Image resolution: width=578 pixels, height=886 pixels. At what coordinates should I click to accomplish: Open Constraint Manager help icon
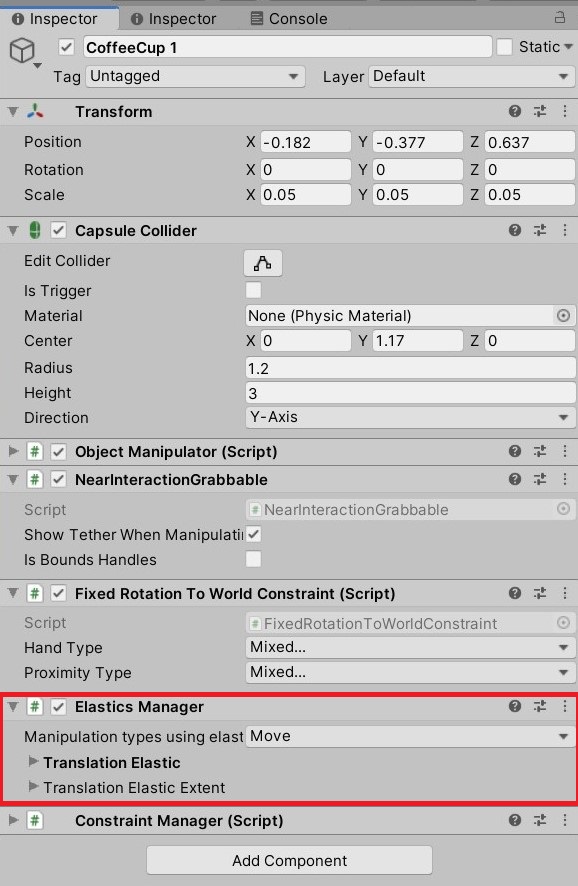tap(514, 820)
